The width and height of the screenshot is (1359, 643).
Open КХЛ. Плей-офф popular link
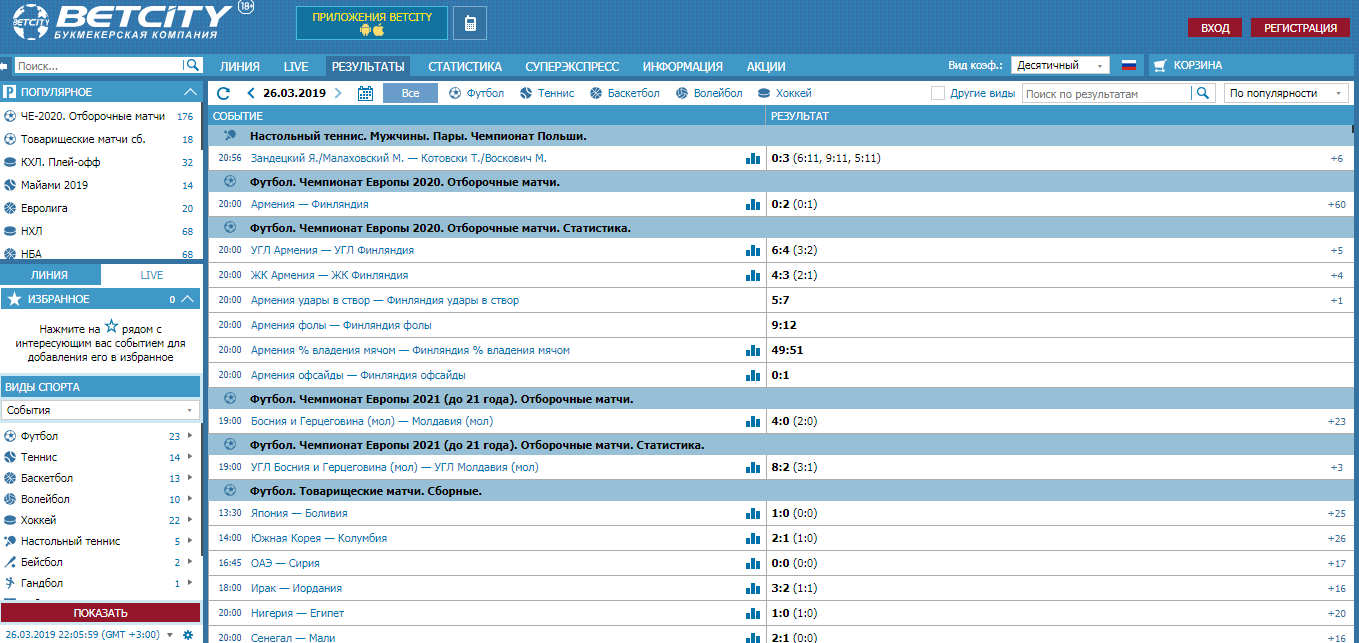tap(61, 162)
